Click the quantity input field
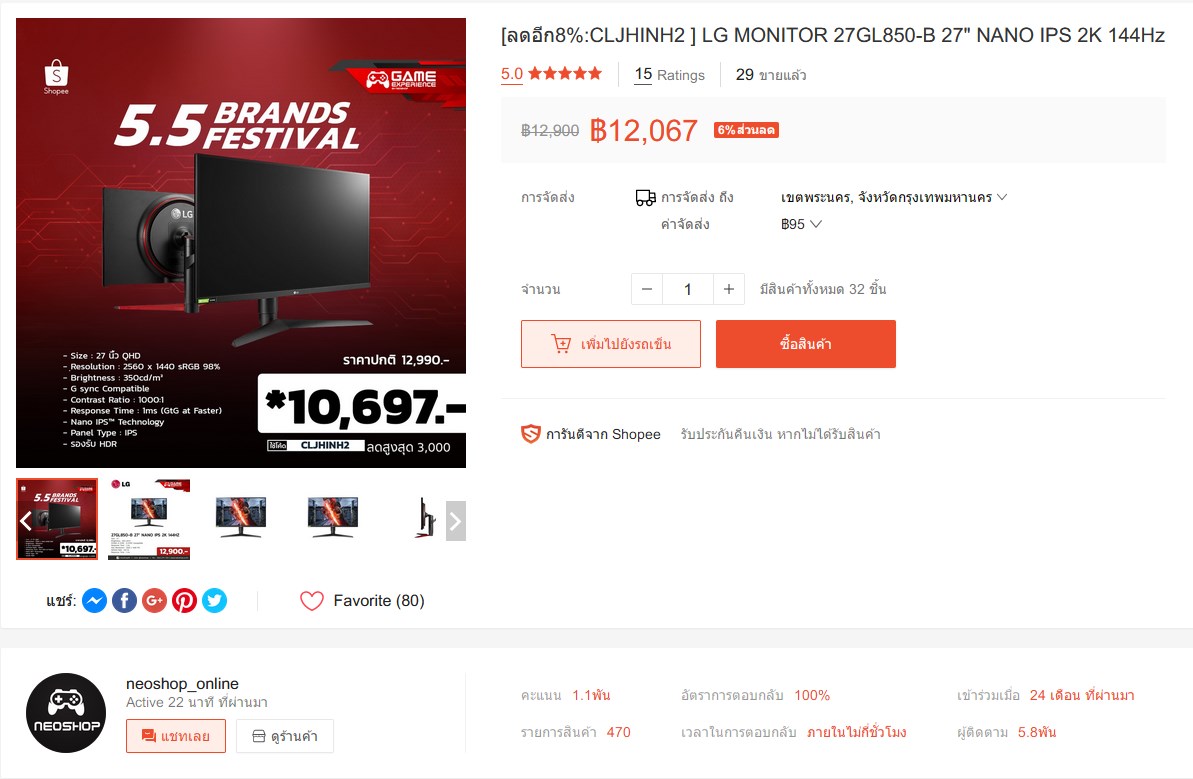 click(688, 289)
